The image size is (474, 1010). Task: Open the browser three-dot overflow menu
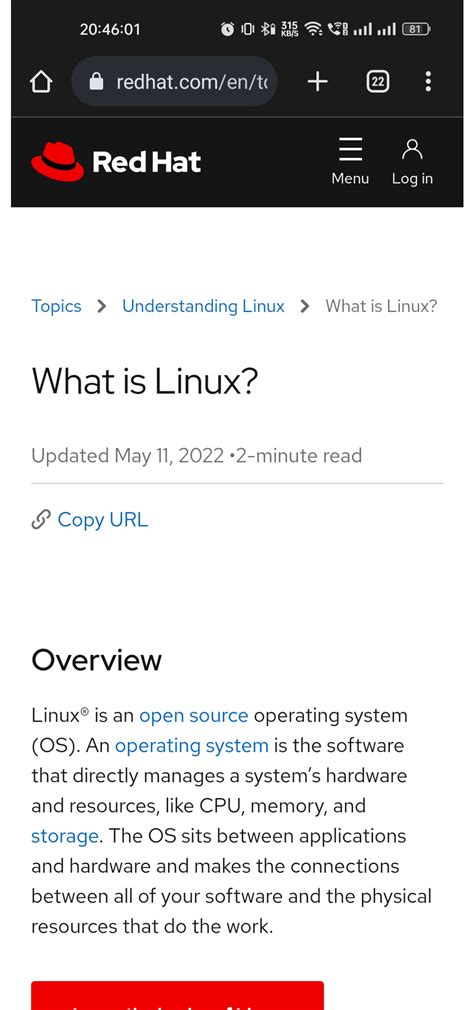428,82
